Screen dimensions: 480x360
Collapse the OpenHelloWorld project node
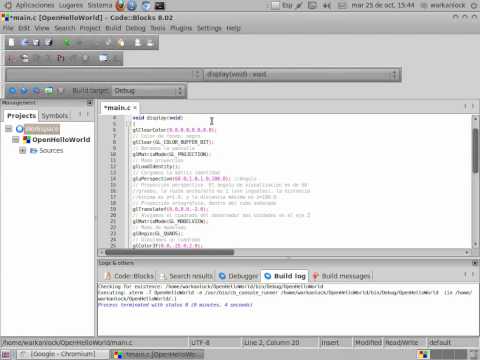pos(15,140)
